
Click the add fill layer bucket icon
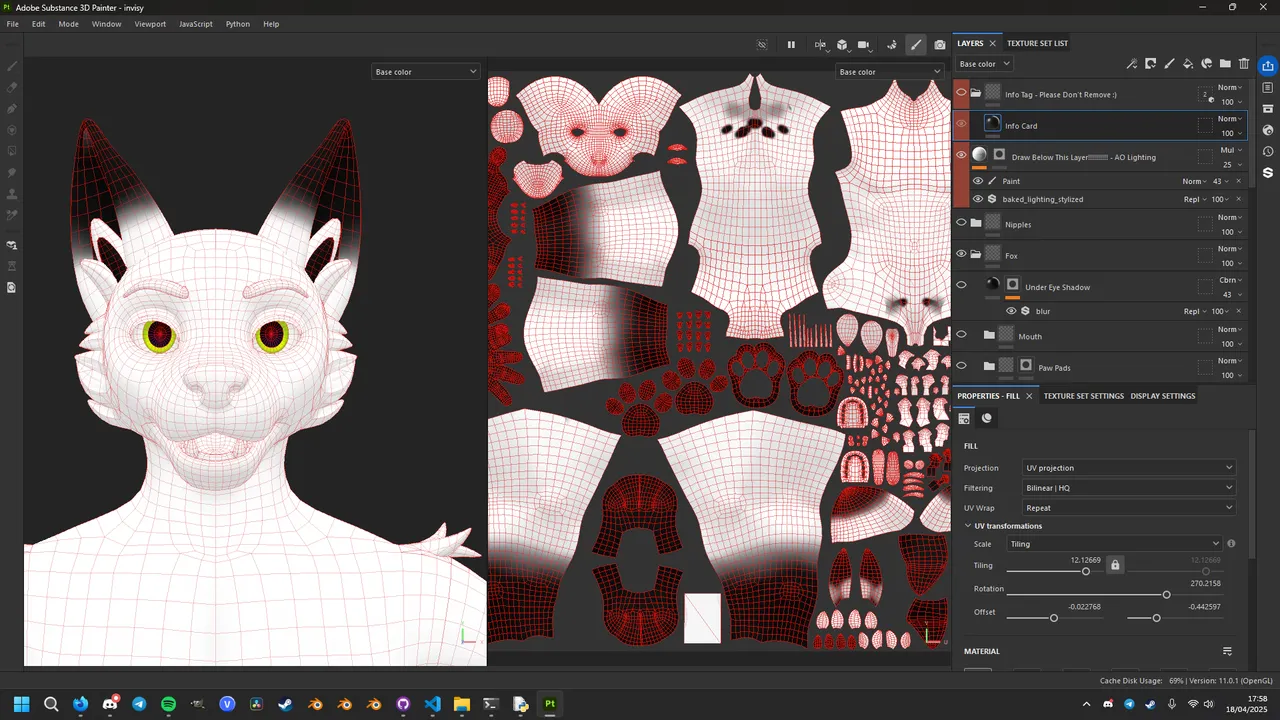(x=1188, y=64)
